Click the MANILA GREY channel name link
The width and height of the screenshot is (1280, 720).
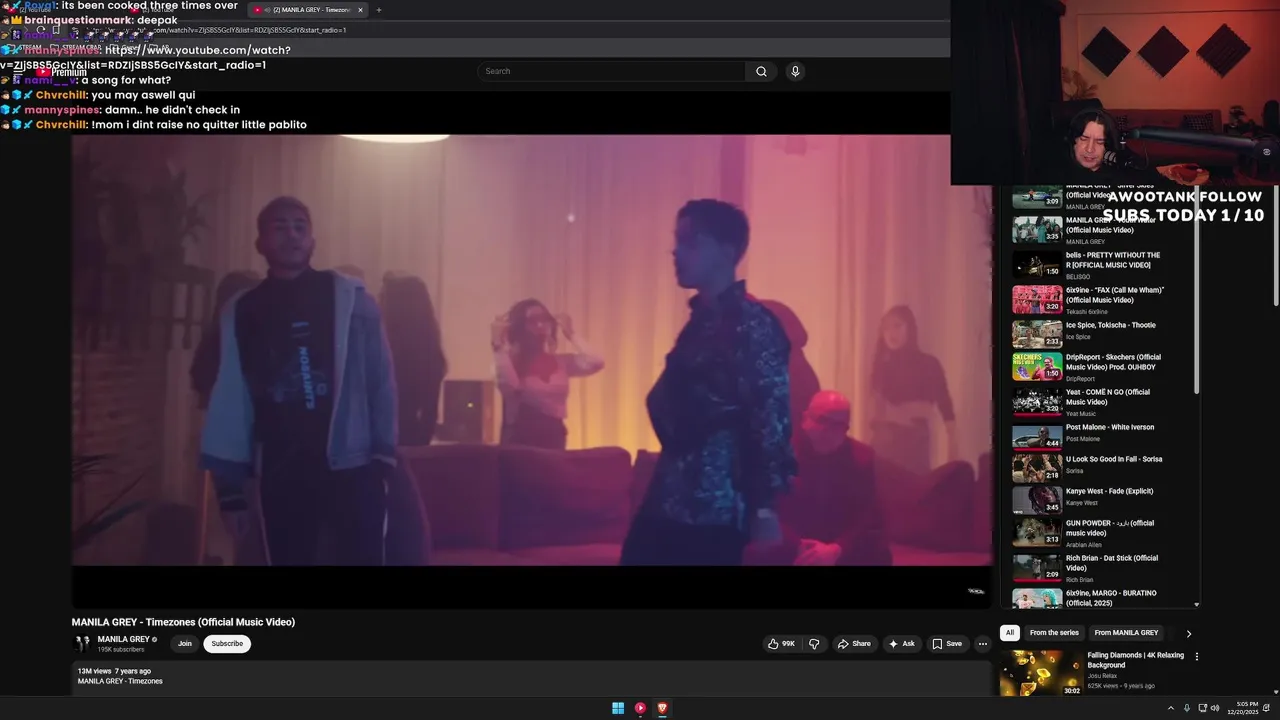coord(123,639)
